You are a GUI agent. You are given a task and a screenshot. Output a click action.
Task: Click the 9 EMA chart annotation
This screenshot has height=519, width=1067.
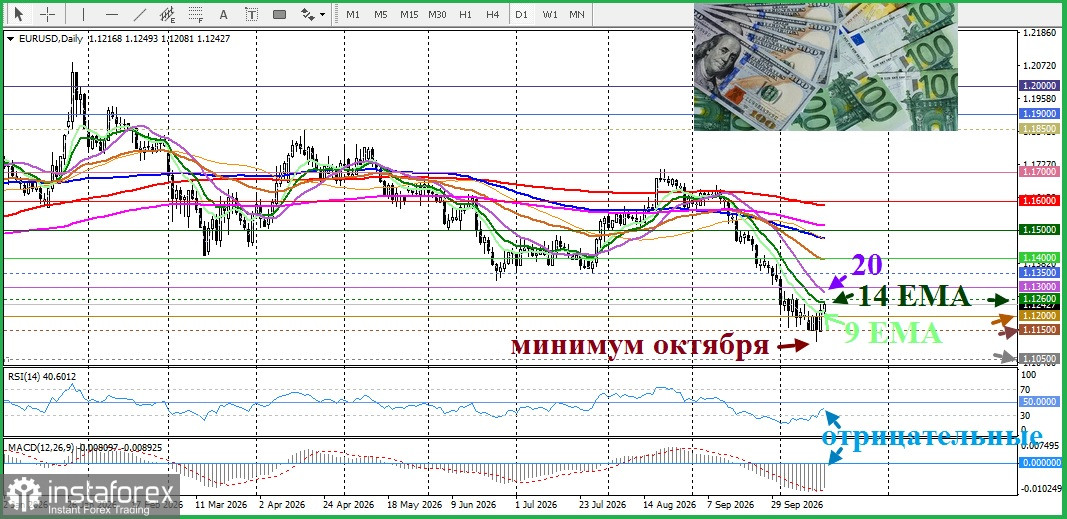[x=893, y=333]
